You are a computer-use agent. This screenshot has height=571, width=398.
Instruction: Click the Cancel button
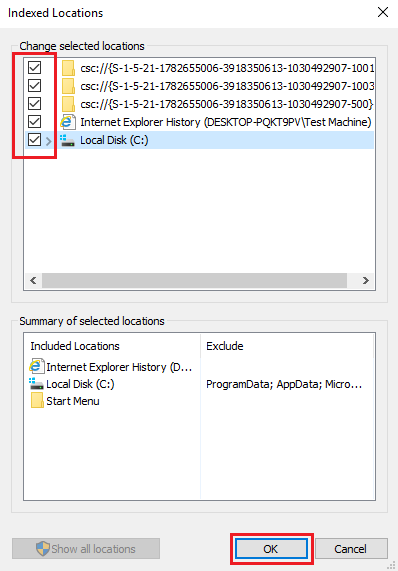tap(351, 549)
